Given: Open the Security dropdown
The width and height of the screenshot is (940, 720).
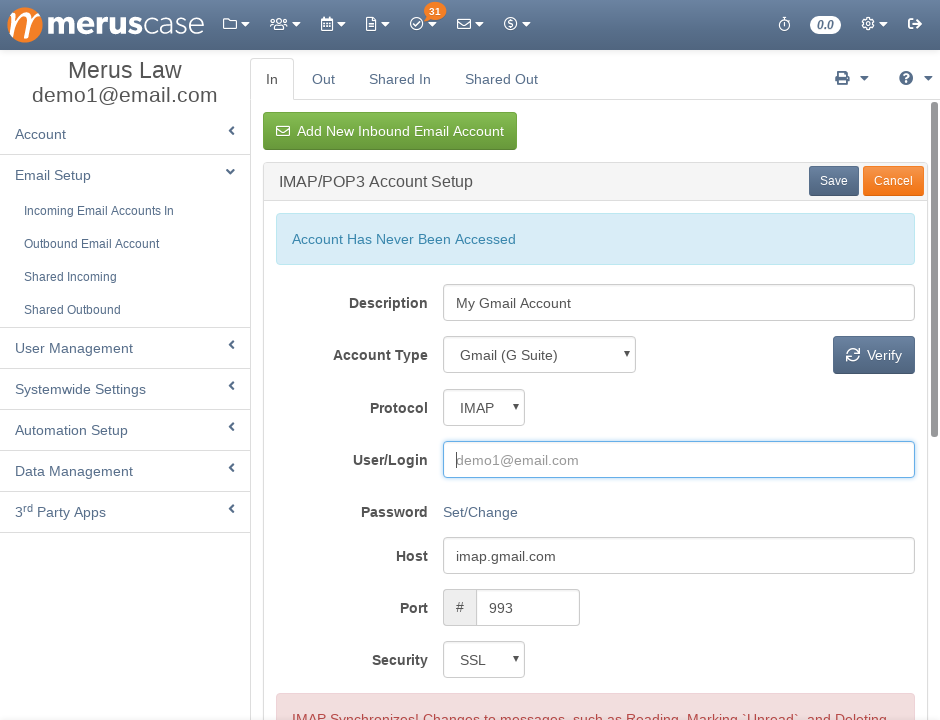Looking at the screenshot, I should coord(484,659).
